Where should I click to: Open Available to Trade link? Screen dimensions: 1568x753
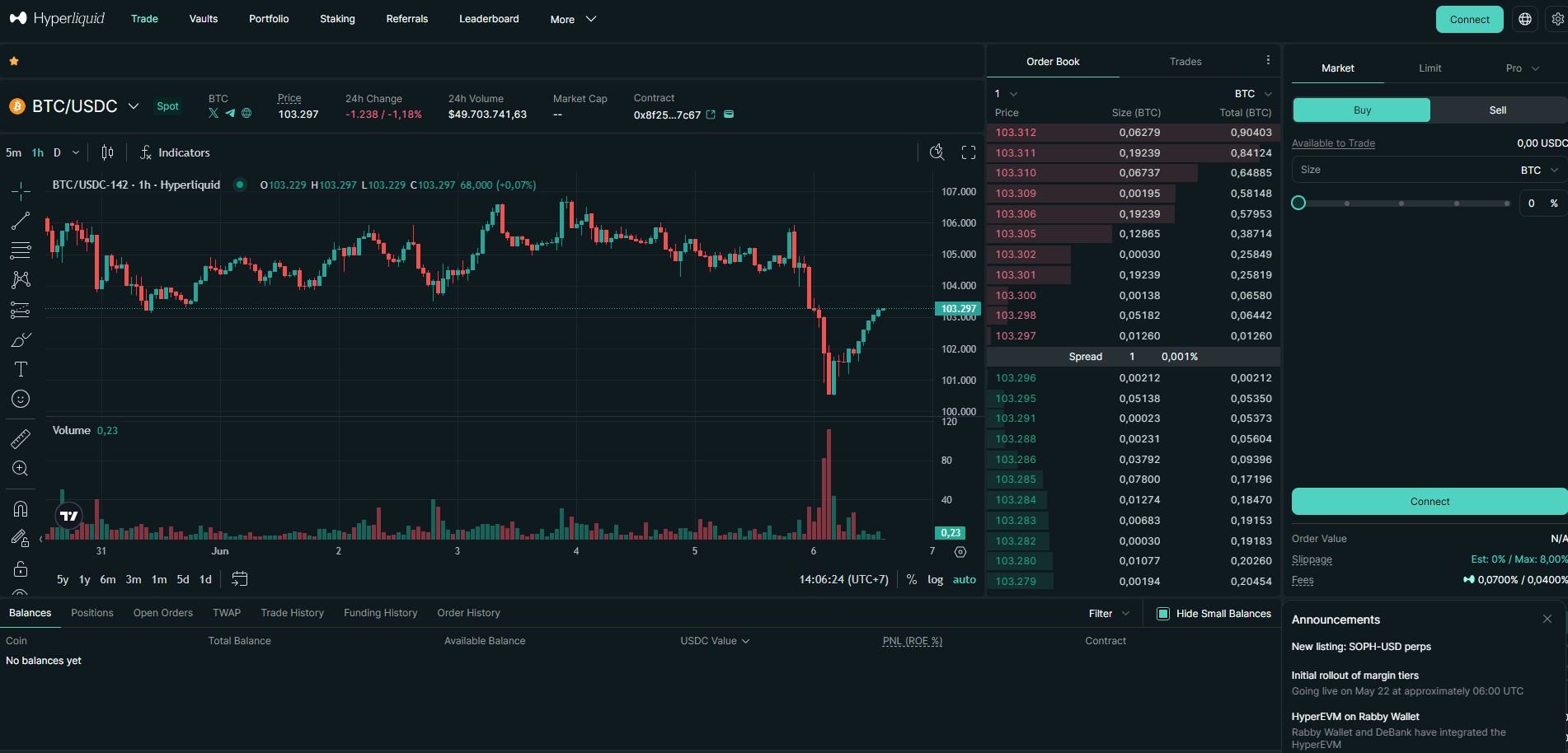[1333, 143]
